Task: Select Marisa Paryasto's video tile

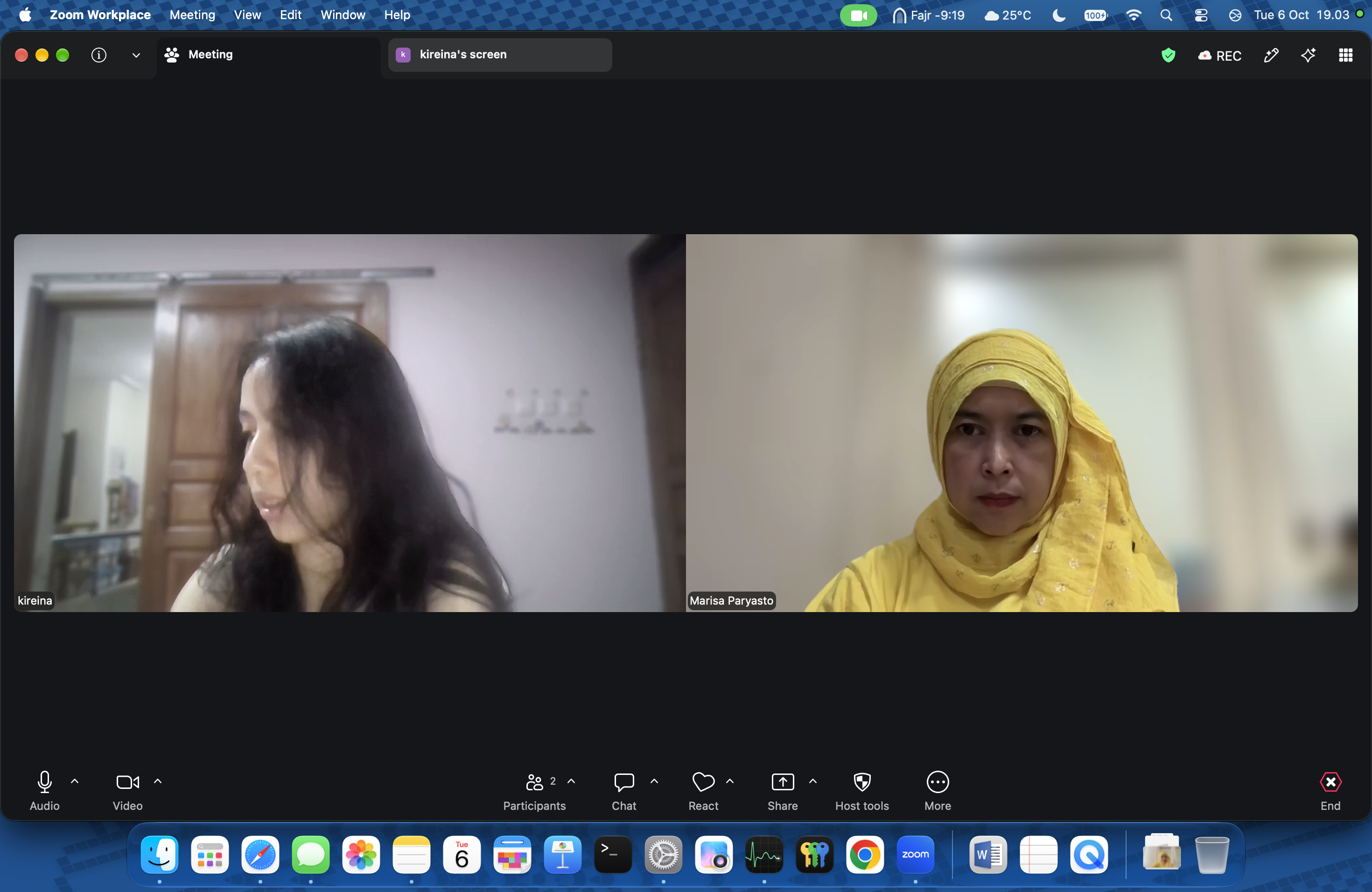Action: [1022, 423]
